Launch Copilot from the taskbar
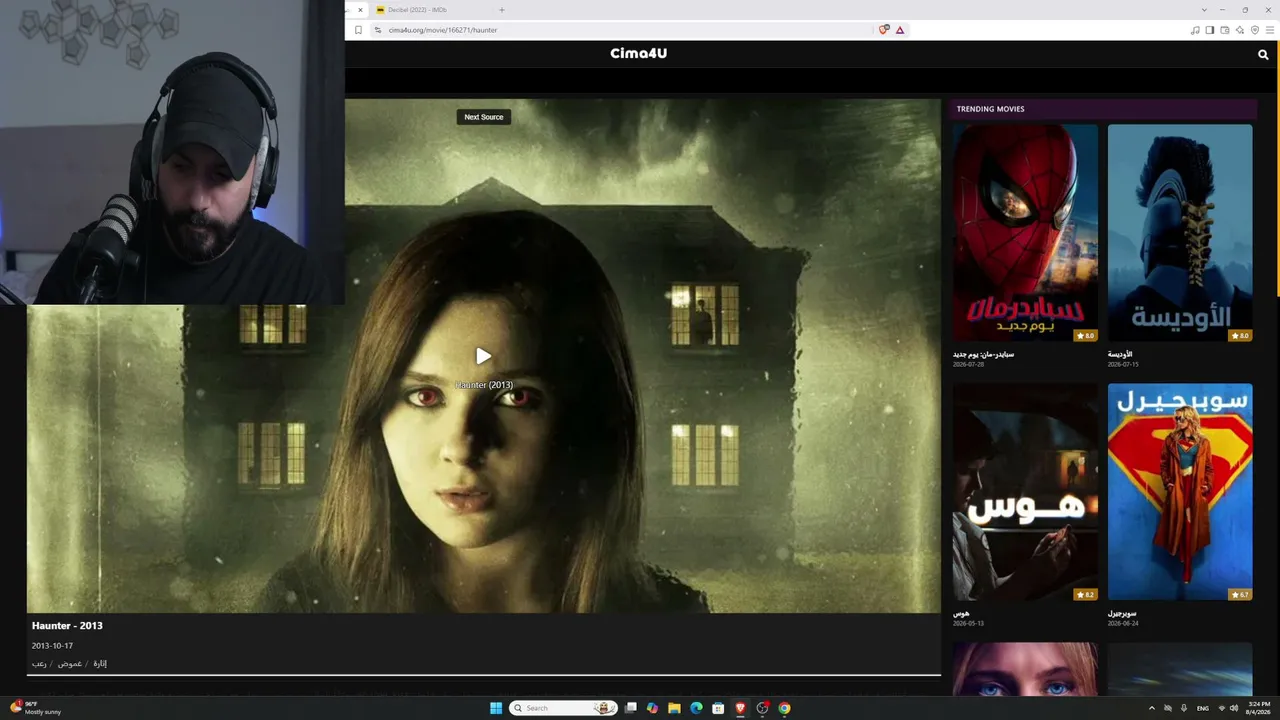1280x720 pixels. (x=652, y=708)
